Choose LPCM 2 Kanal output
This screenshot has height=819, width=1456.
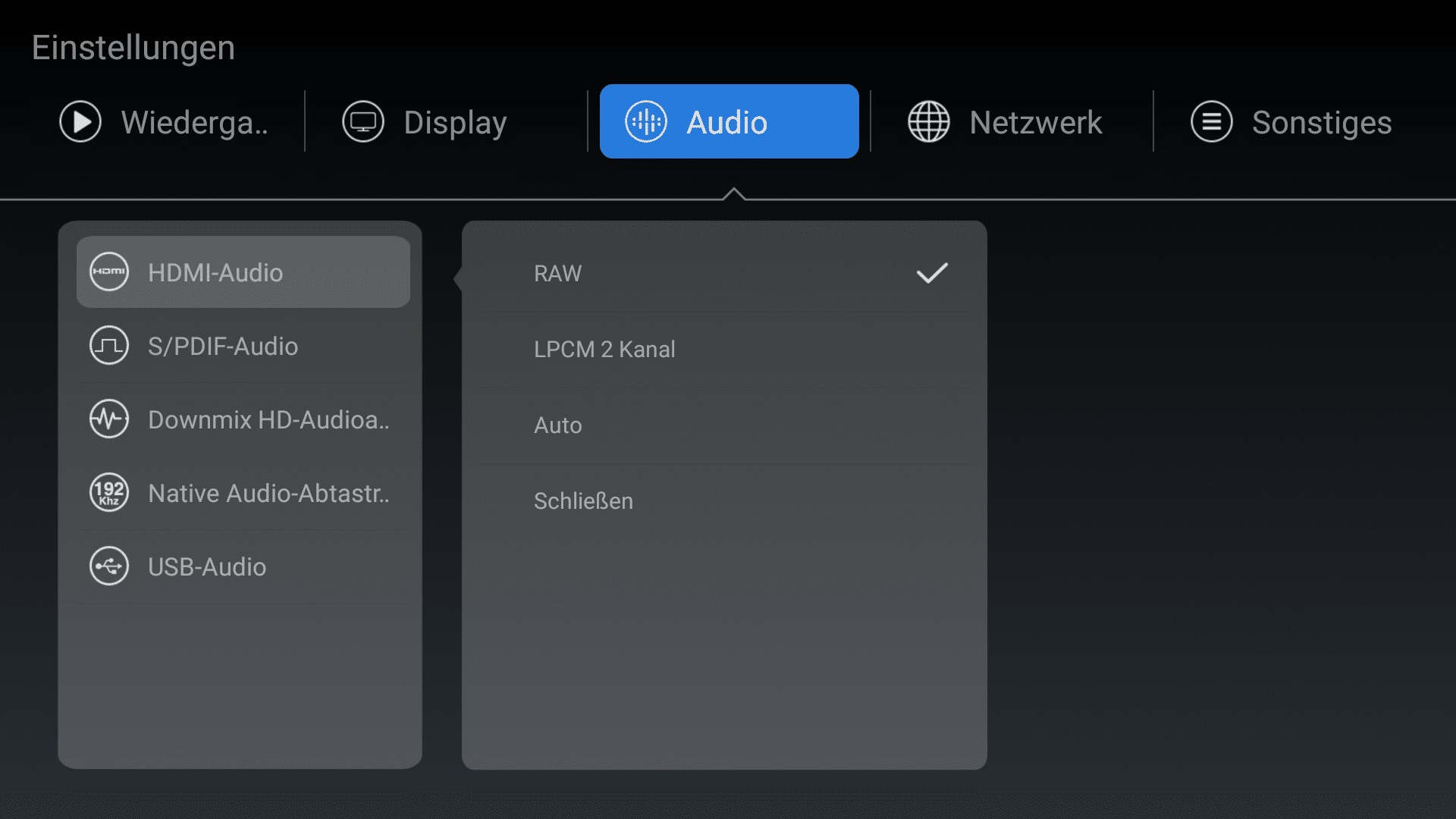pyautogui.click(x=604, y=350)
